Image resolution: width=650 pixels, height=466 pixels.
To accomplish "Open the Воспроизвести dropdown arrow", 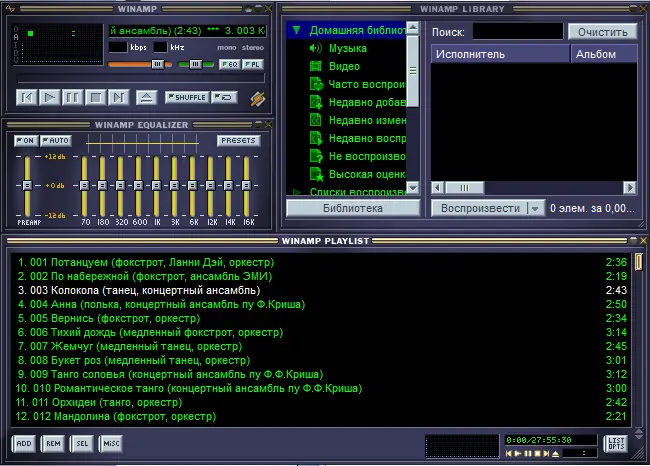I will pyautogui.click(x=535, y=208).
